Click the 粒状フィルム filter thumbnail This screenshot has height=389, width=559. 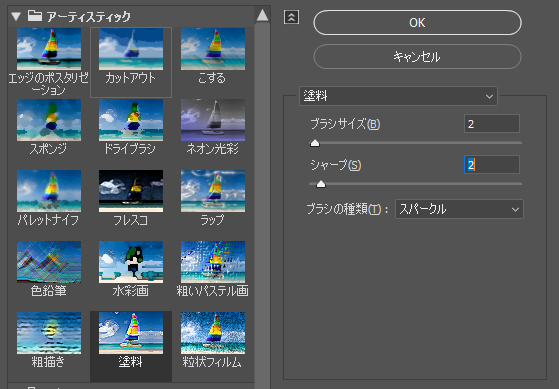213,333
